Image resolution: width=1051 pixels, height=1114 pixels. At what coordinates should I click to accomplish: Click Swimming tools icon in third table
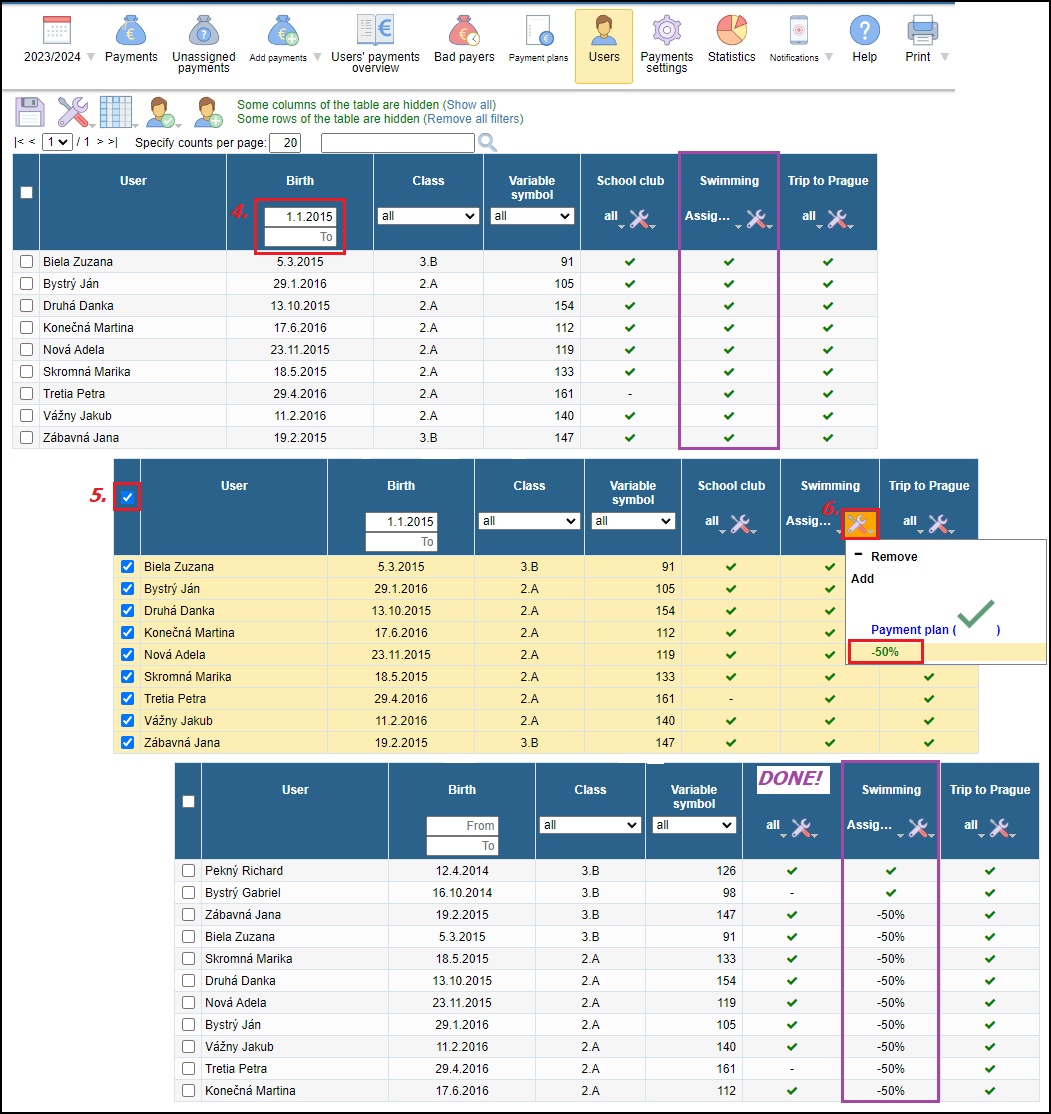(918, 828)
